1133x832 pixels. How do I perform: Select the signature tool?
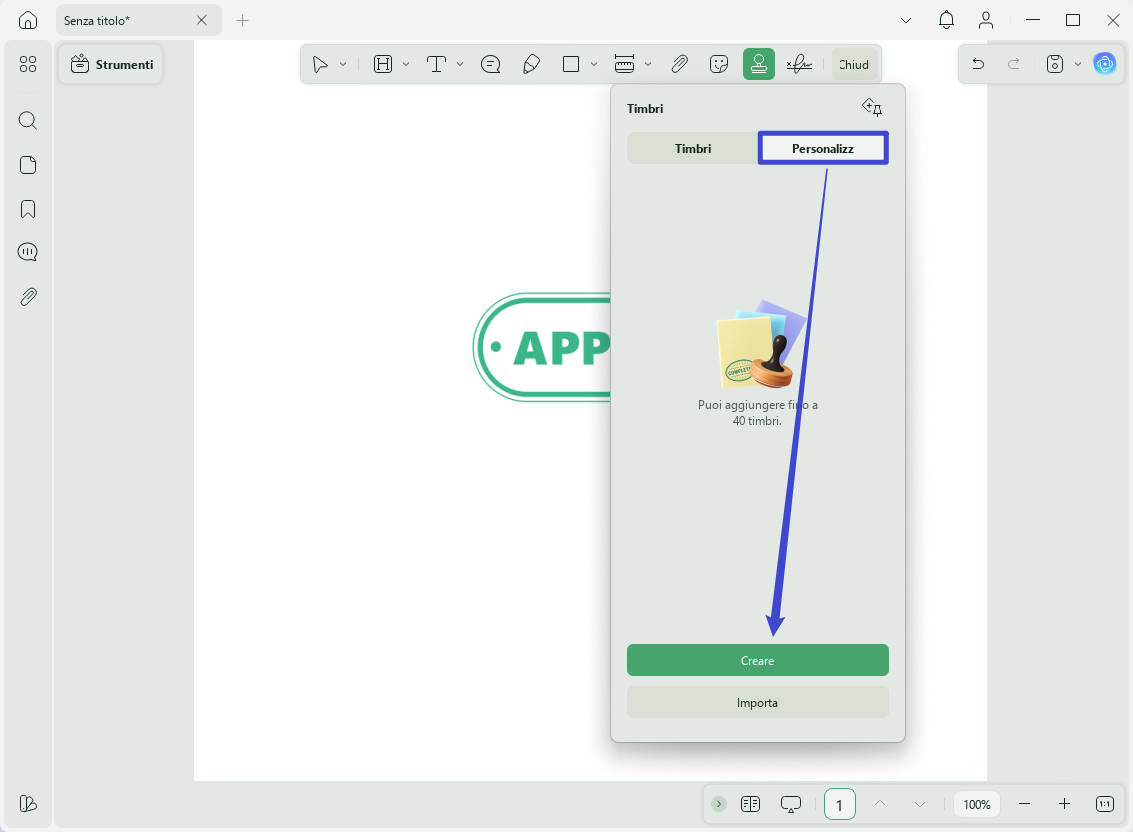[x=799, y=64]
